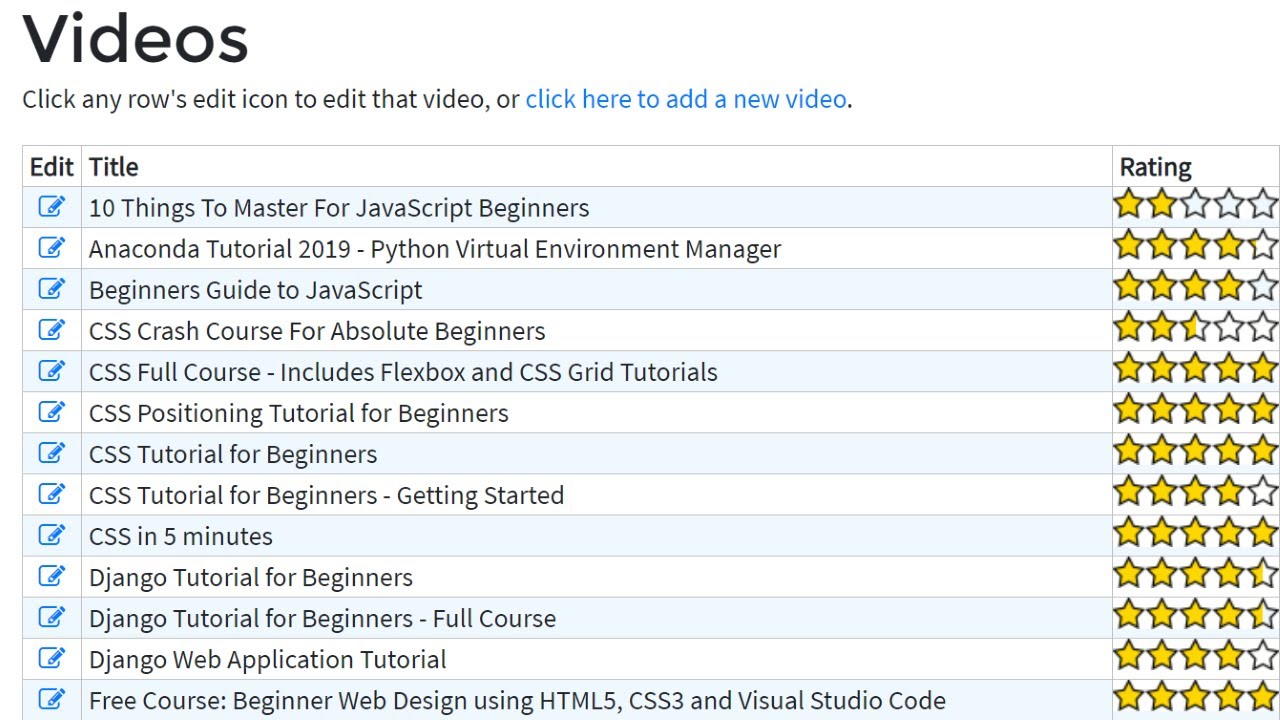Click star rating for CSS Crash Course
This screenshot has height=720, width=1280.
coord(1195,327)
